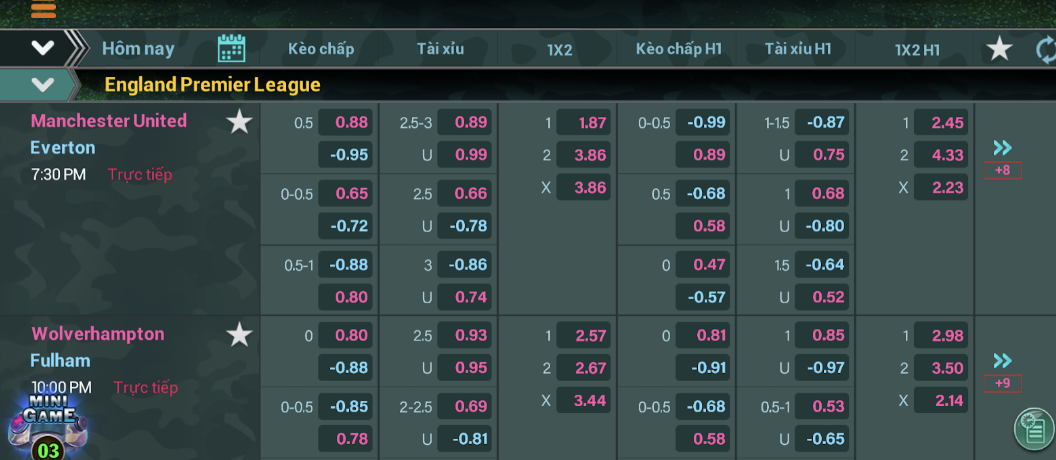Select Wolverhampton draw odds 3.44
This screenshot has height=460, width=1056.
click(x=583, y=401)
